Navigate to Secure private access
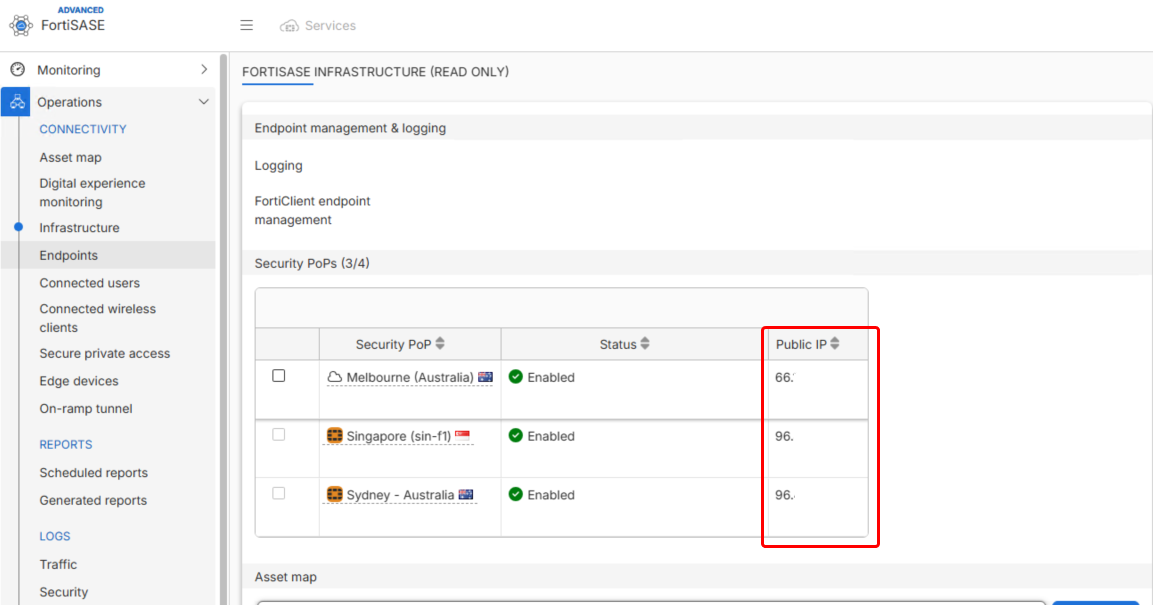The height and width of the screenshot is (605, 1153). point(104,354)
